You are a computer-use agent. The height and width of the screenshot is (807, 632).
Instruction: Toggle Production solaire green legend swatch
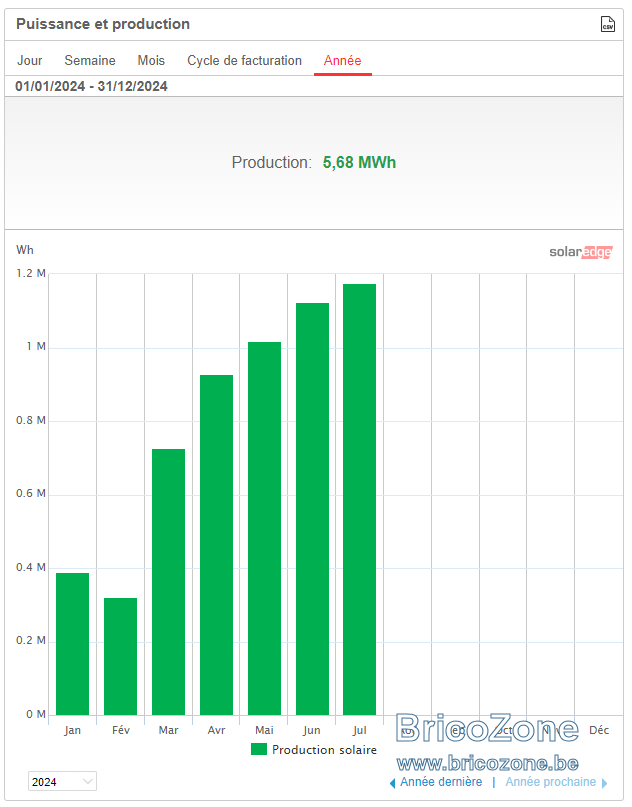click(259, 749)
